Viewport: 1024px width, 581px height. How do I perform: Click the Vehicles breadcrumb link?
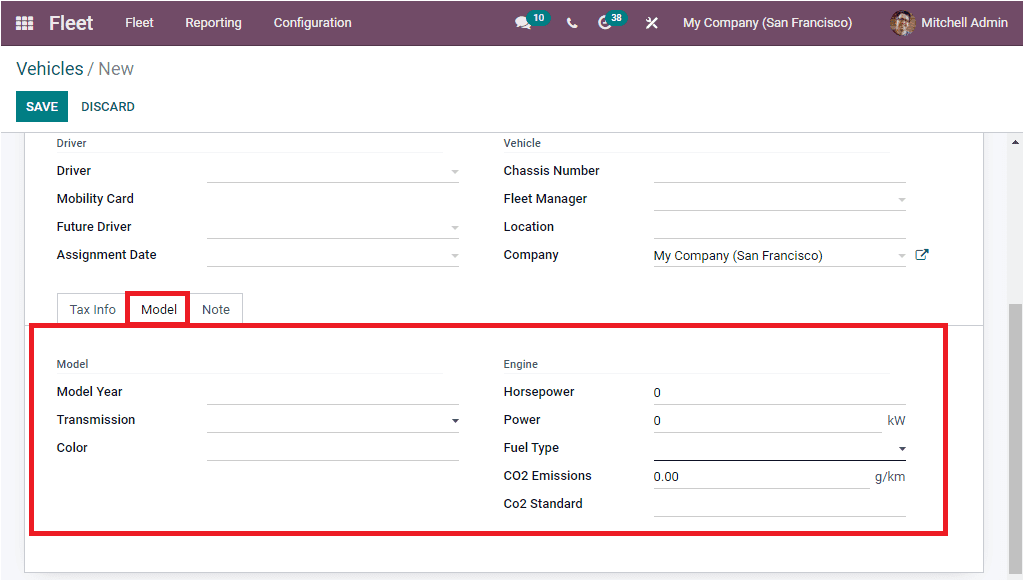(x=50, y=68)
